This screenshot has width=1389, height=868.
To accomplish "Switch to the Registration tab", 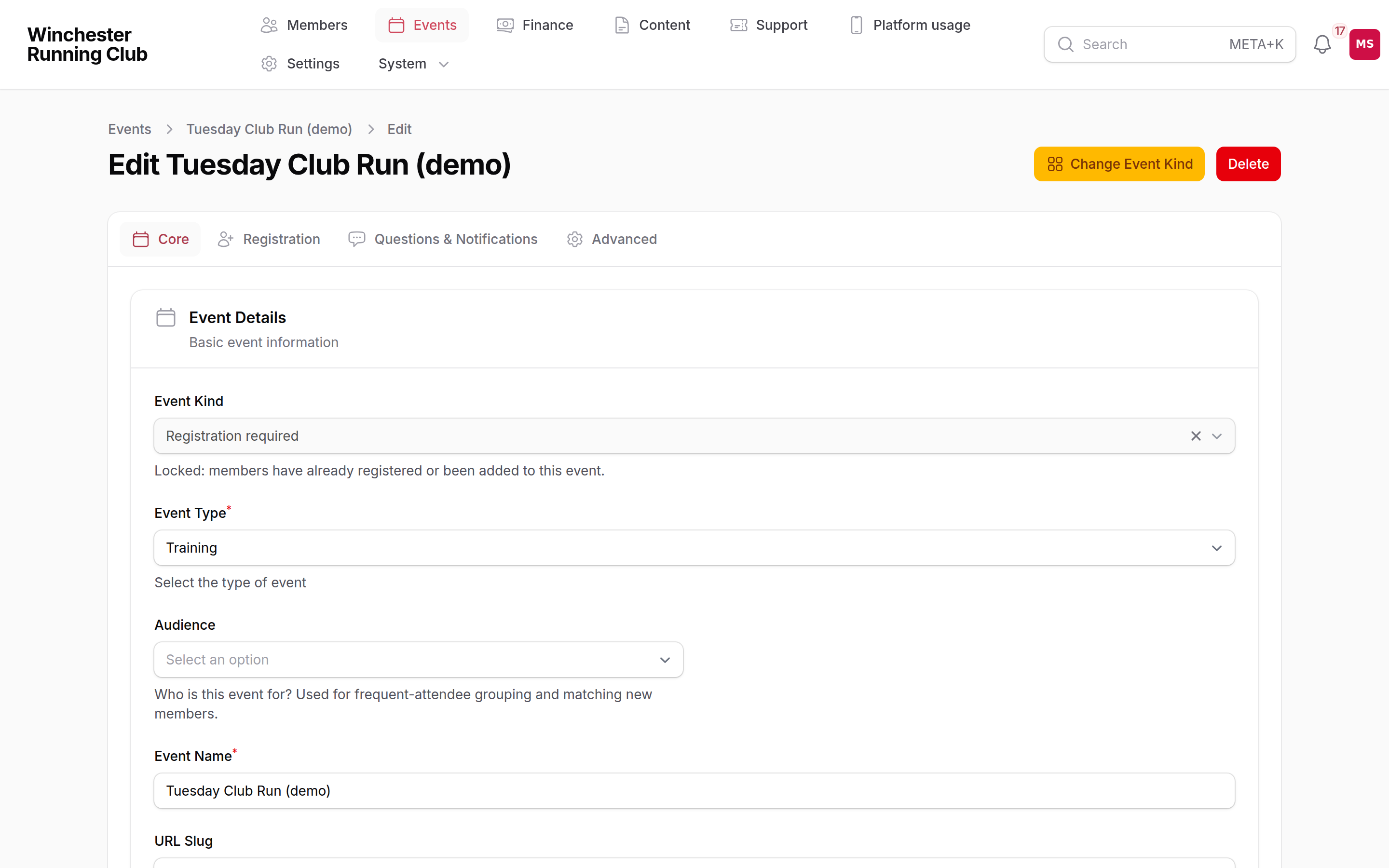I will 269,239.
